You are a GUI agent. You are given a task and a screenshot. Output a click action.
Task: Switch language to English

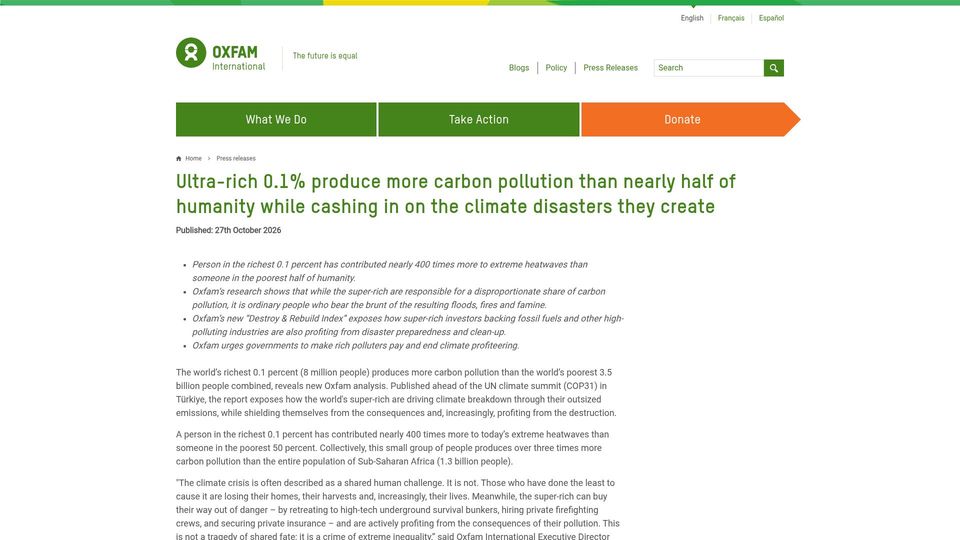pos(692,18)
